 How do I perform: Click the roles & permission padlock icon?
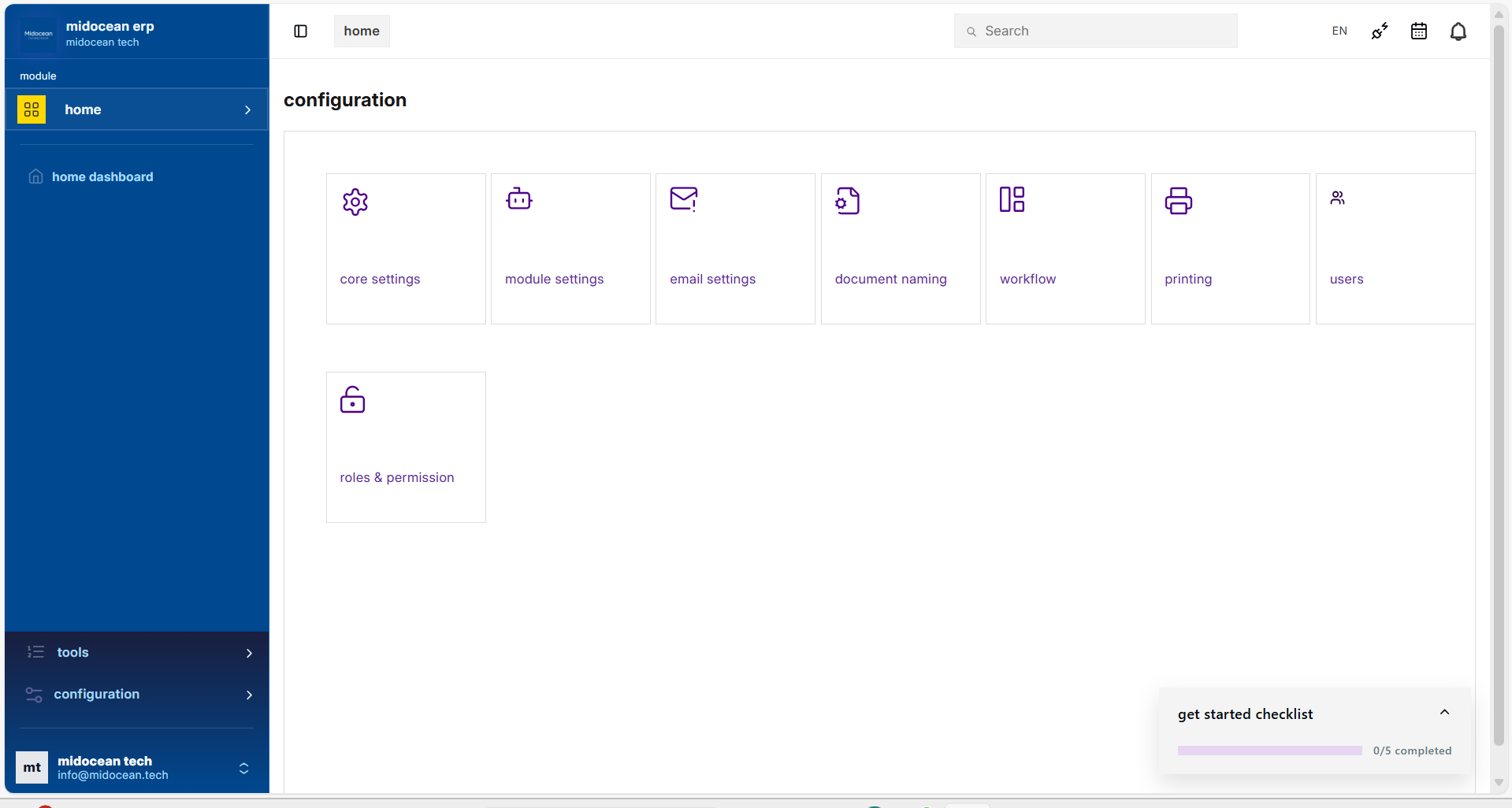pos(352,399)
